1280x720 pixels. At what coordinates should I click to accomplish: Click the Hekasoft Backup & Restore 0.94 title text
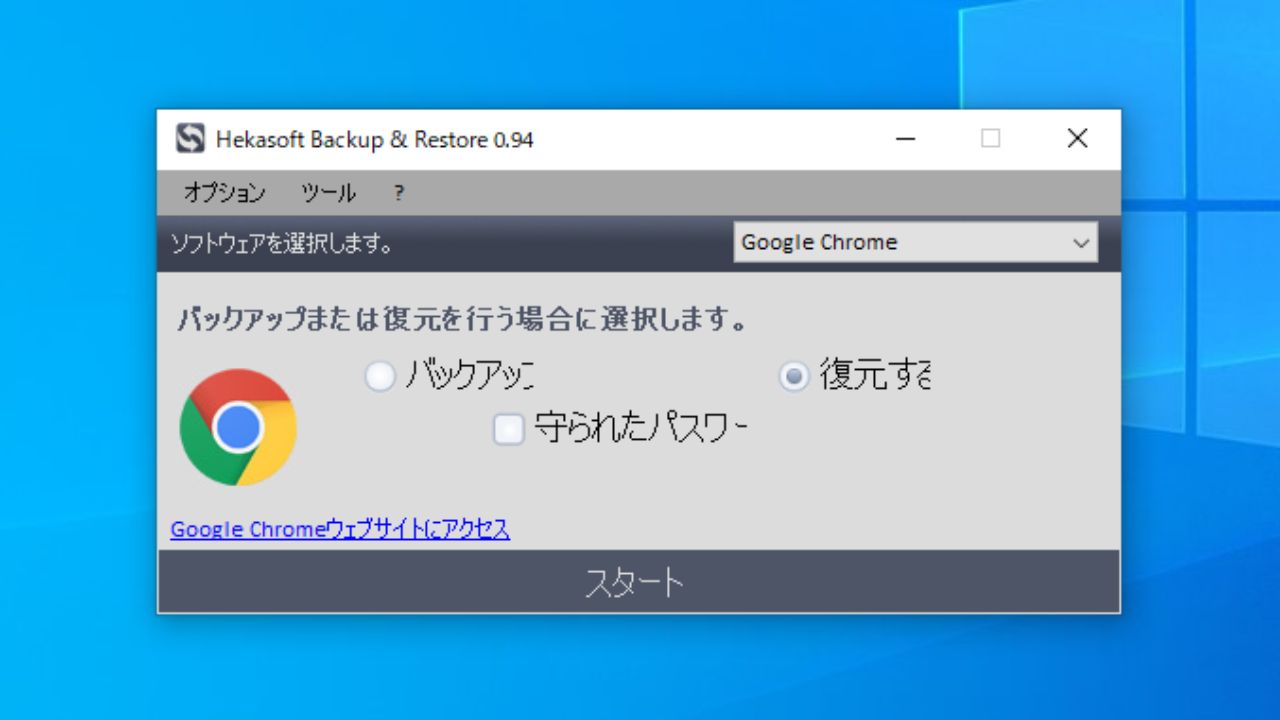click(x=374, y=140)
